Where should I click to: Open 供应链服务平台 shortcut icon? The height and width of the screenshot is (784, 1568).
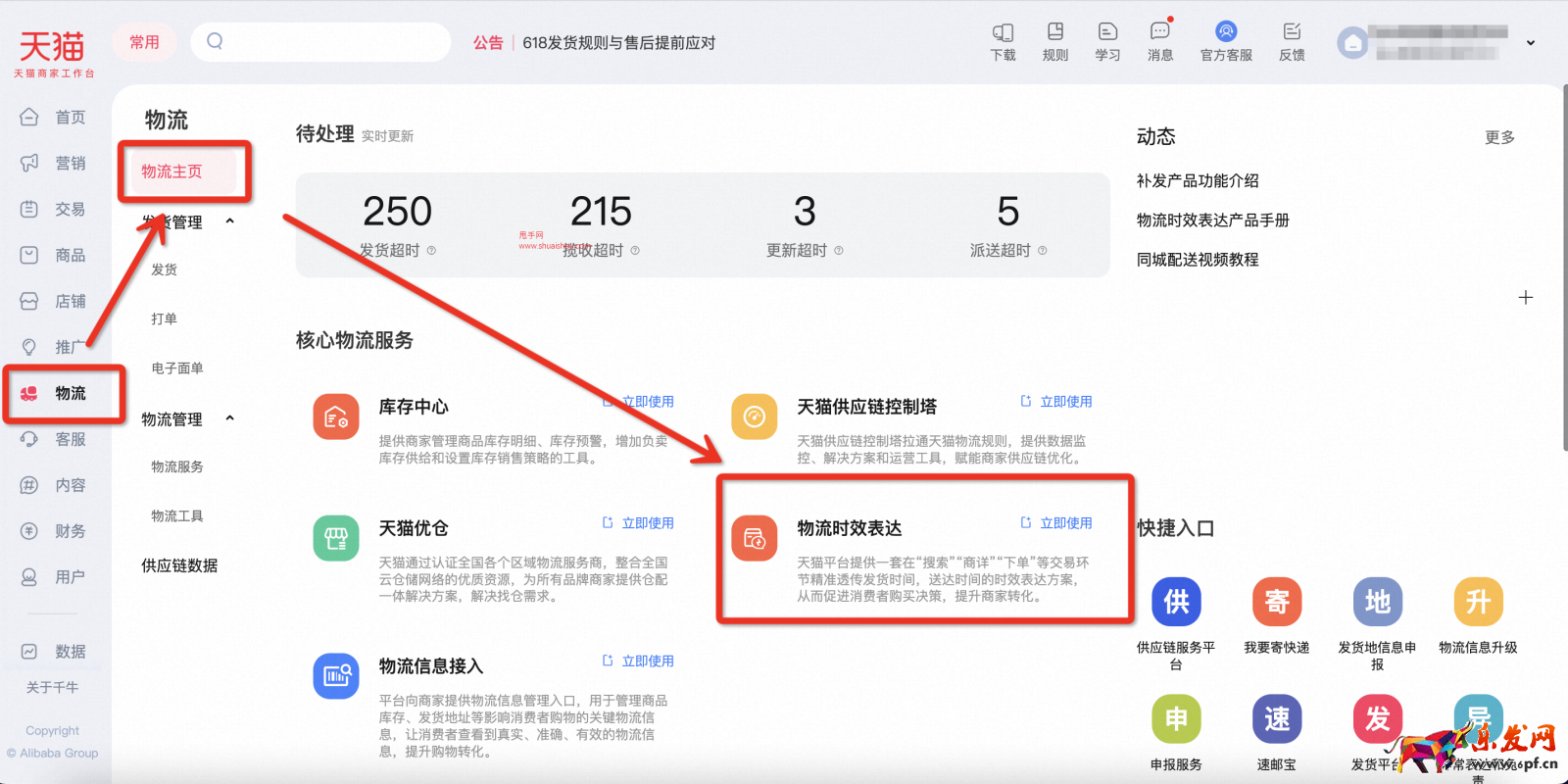tap(1176, 602)
